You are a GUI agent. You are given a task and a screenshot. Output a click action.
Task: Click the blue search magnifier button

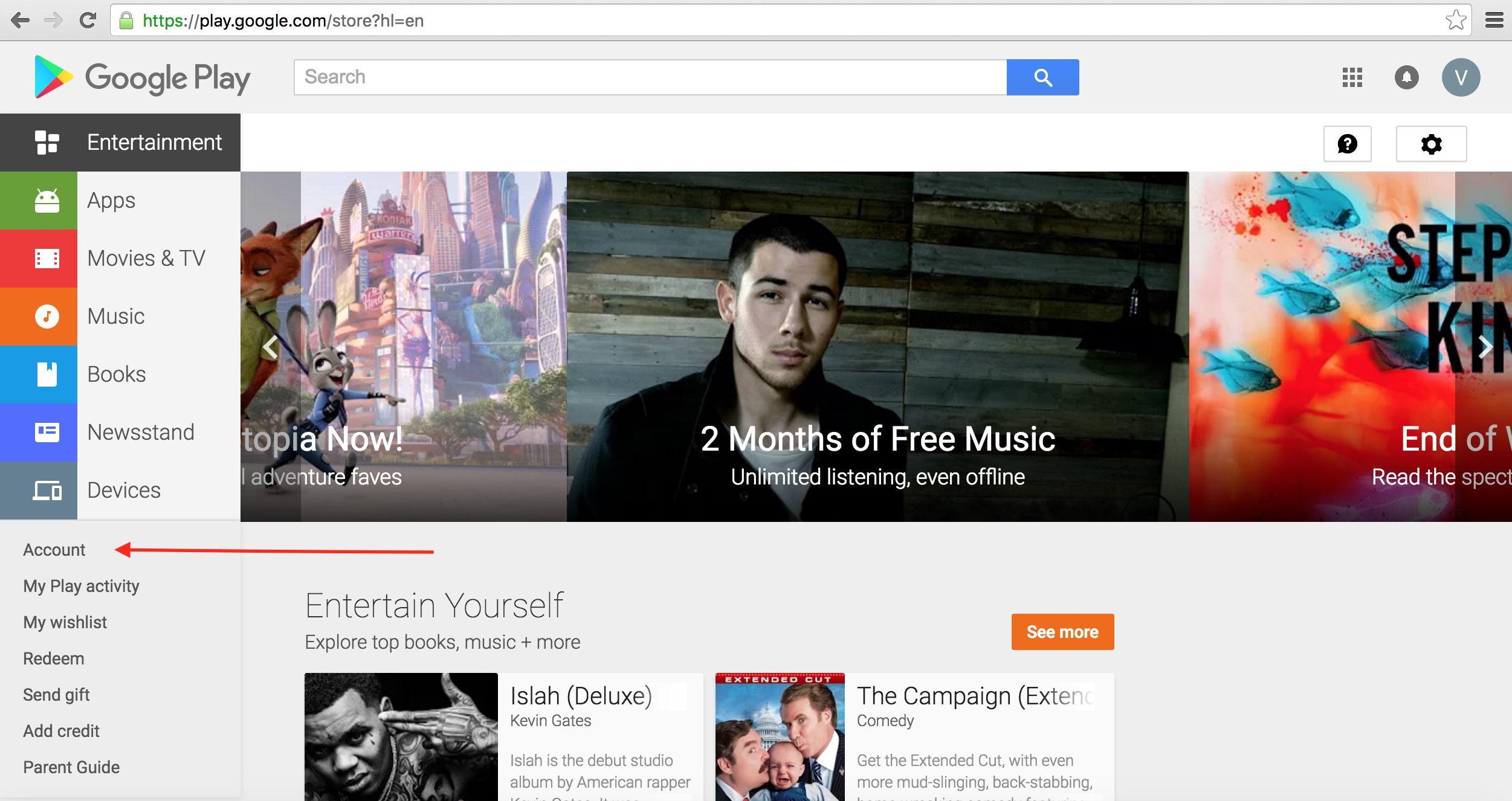(1042, 77)
